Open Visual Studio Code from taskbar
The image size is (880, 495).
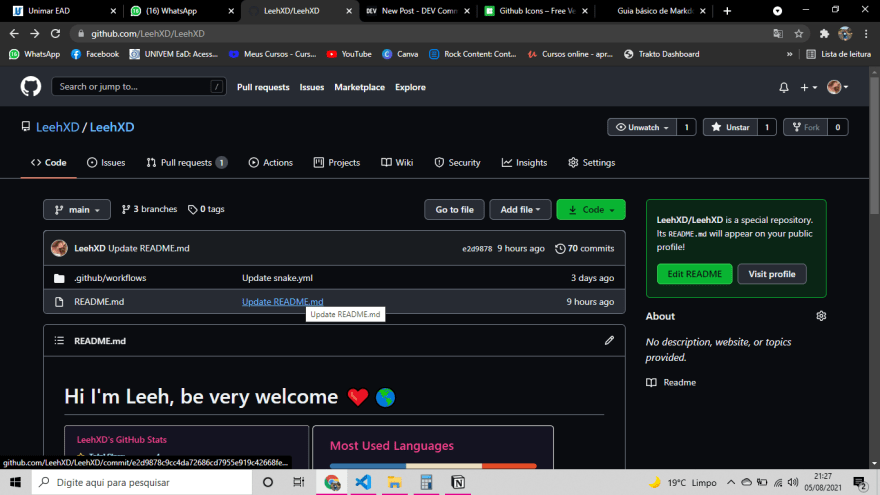[x=363, y=482]
